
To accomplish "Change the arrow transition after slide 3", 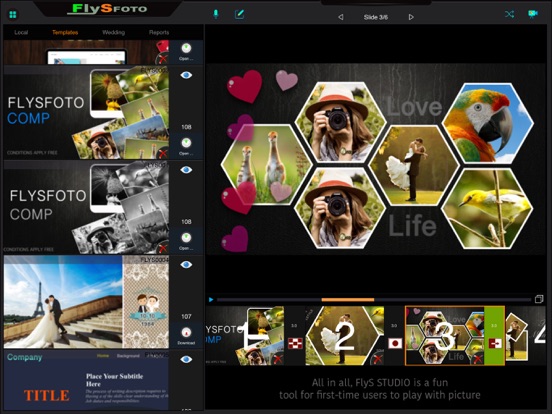I will (x=495, y=343).
